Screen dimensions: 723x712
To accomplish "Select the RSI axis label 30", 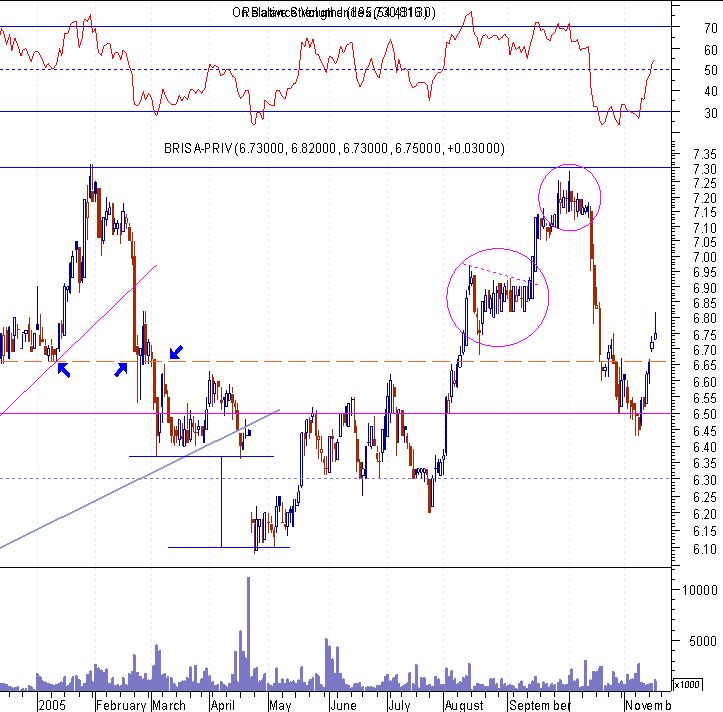I will (711, 113).
